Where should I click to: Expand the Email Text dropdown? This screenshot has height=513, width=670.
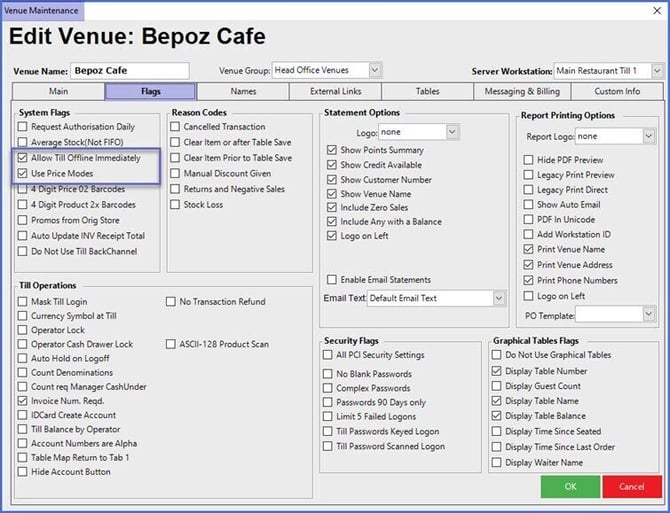pos(498,298)
